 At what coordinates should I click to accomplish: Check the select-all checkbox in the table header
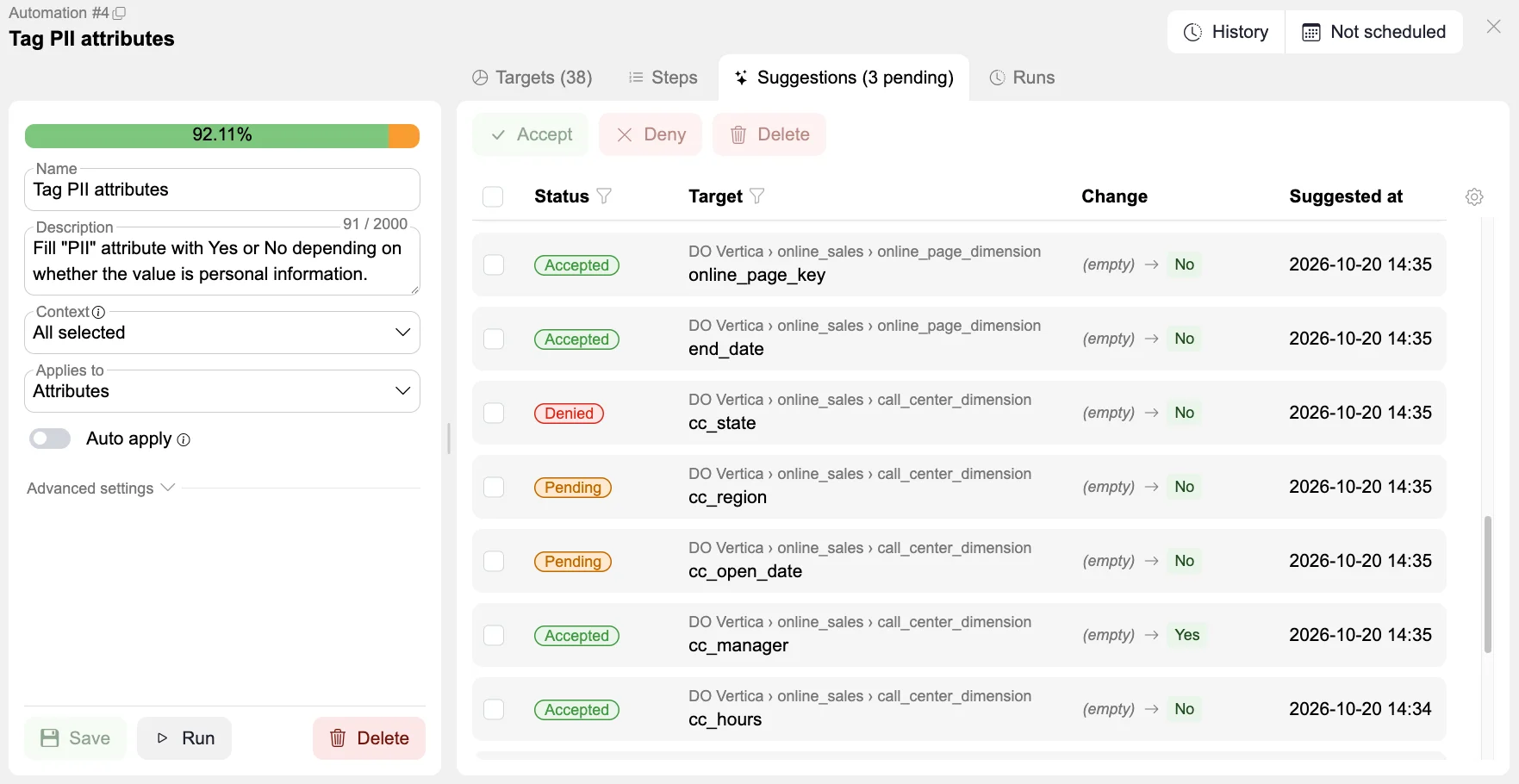(493, 196)
